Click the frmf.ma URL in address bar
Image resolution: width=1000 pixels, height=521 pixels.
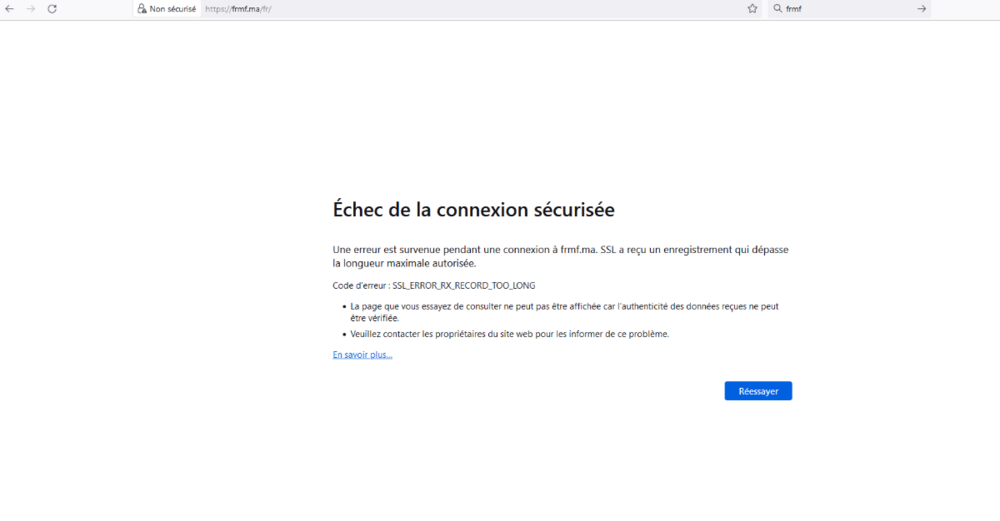coord(245,9)
